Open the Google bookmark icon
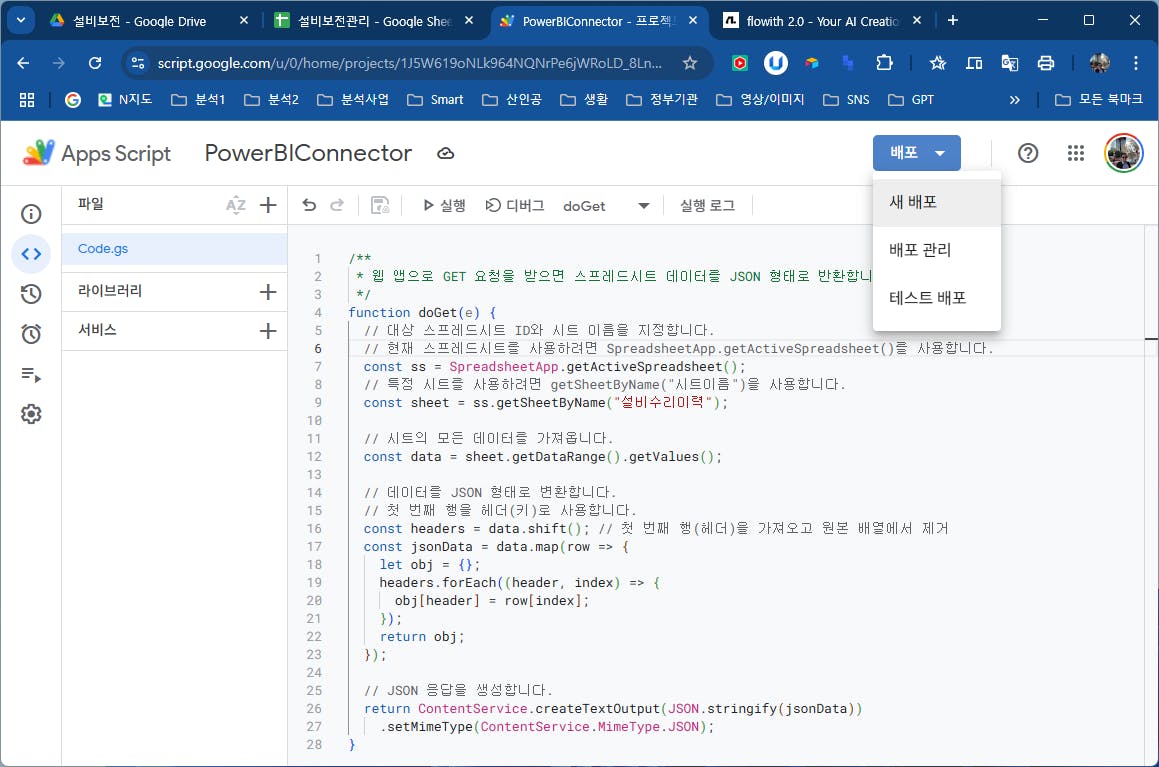This screenshot has width=1159, height=767. [72, 100]
